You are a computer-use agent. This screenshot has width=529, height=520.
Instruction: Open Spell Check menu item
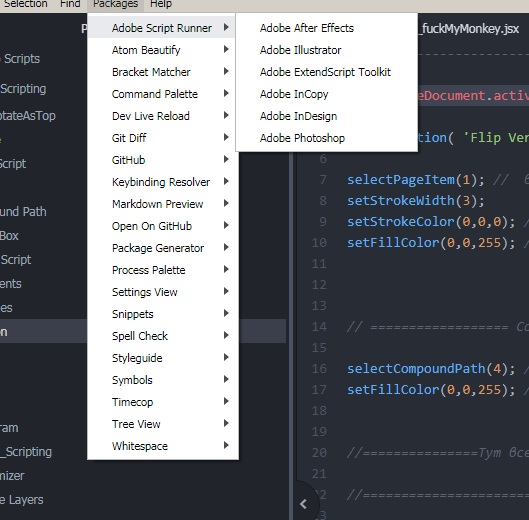pos(163,336)
